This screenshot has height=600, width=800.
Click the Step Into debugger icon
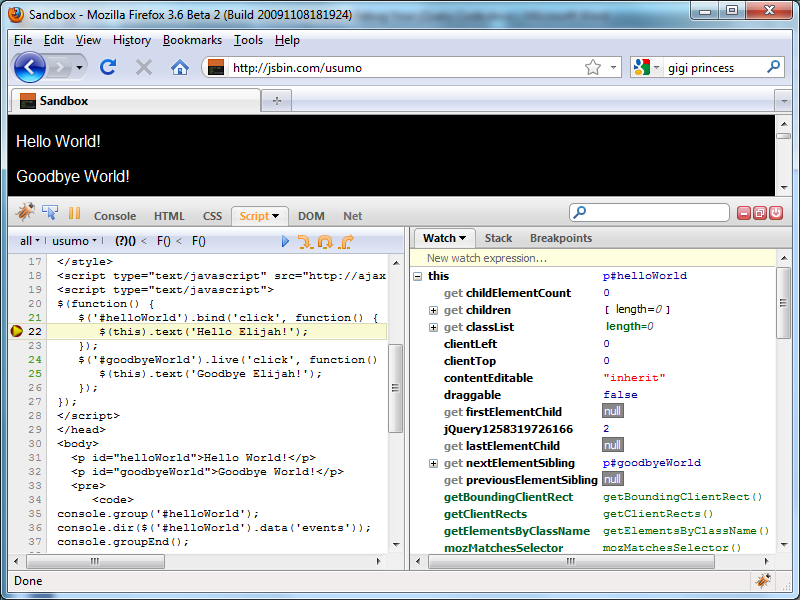pyautogui.click(x=305, y=241)
